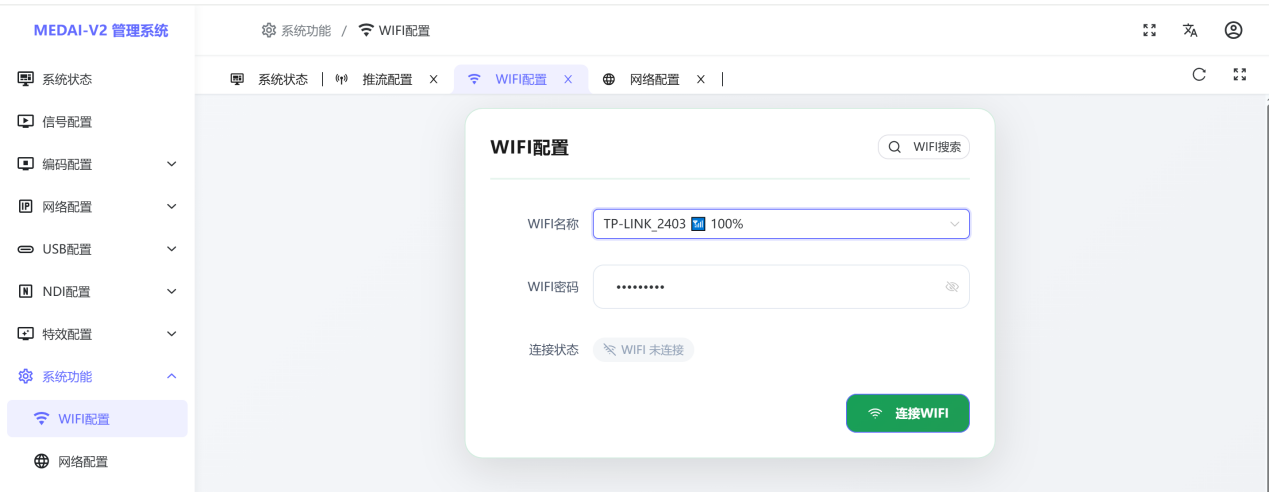Screen dimensions: 1269x492
Task: Expand the 特效配置 menu chevron
Action: click(171, 334)
